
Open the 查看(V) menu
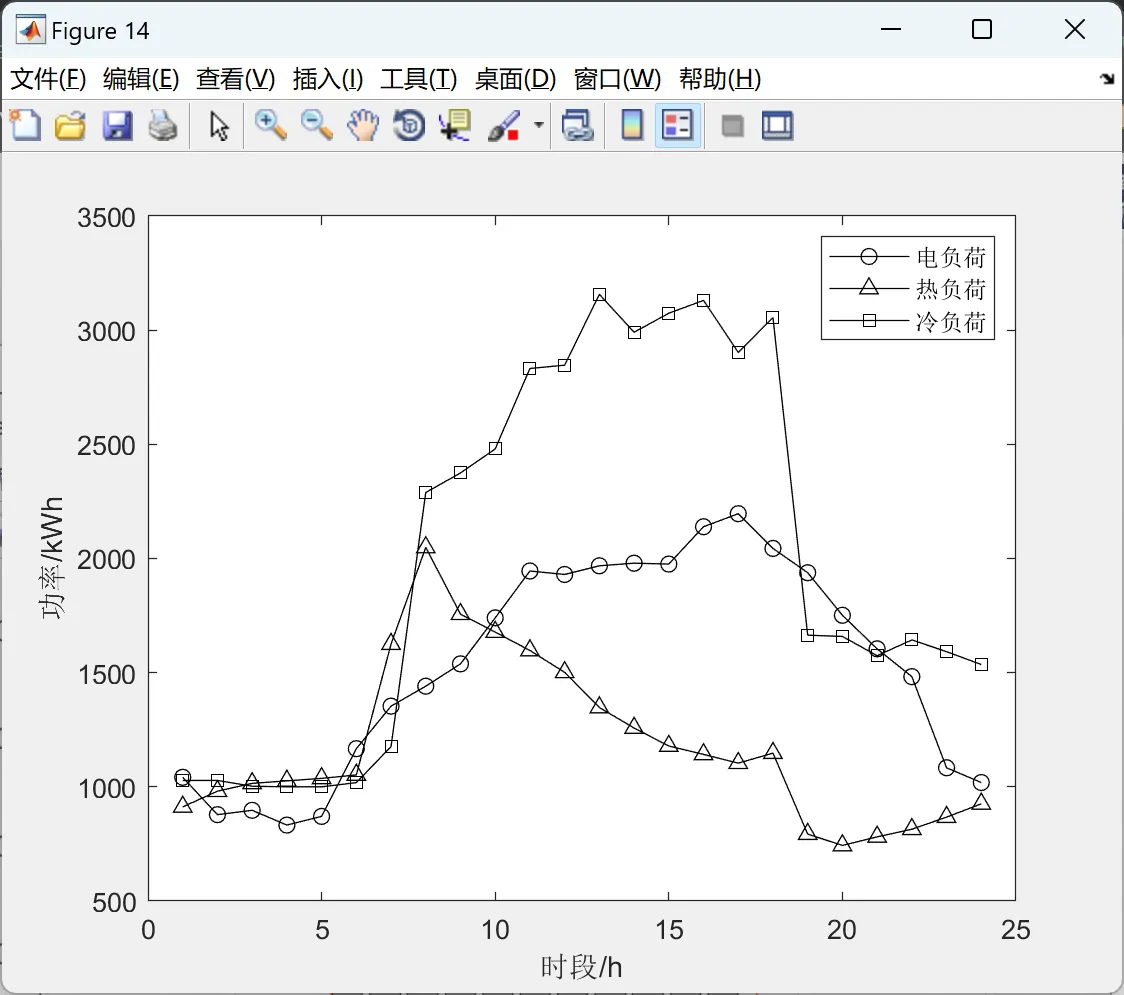tap(235, 79)
